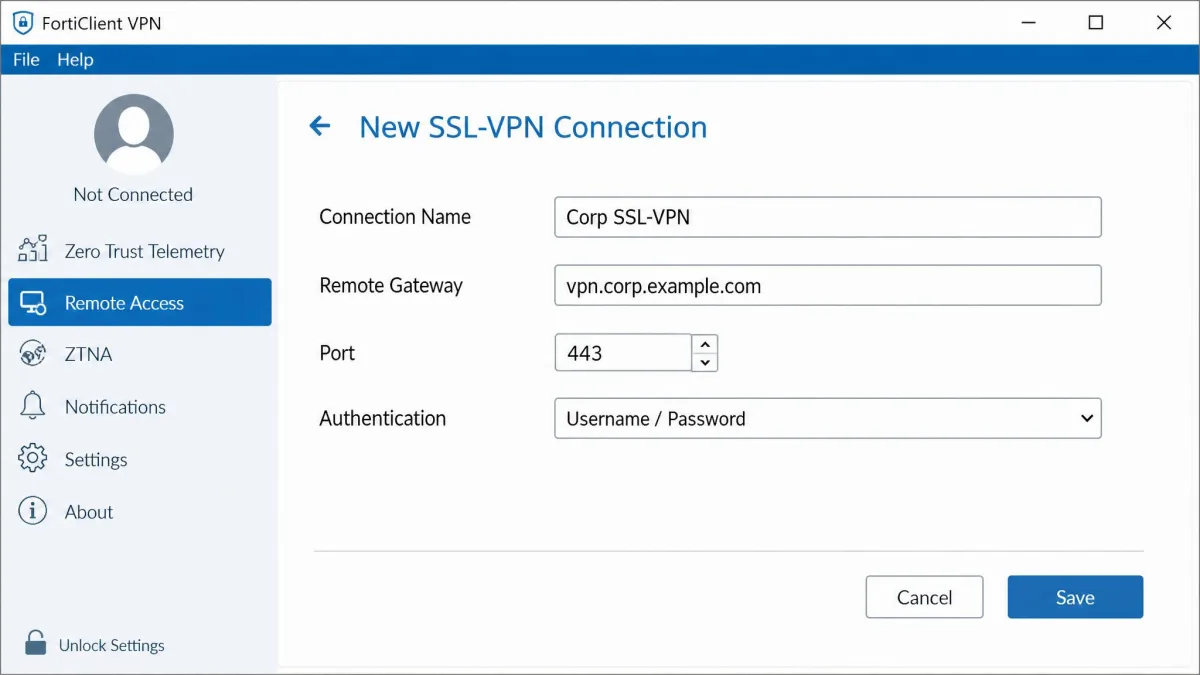
Task: Click the Zero Trust Telemetry chart icon
Action: [x=33, y=250]
